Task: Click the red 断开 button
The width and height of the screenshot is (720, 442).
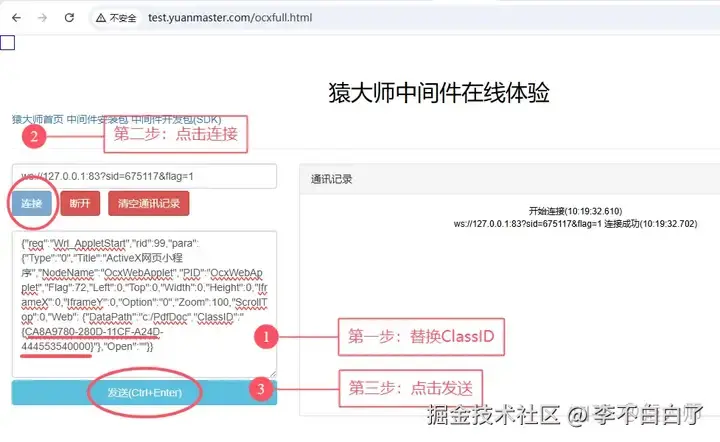Action: pos(80,203)
